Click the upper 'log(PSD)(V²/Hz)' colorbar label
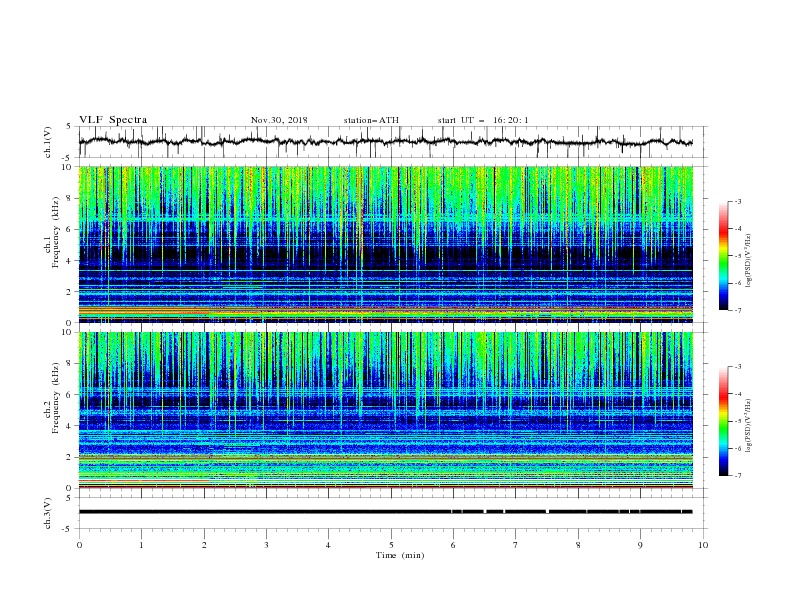Image resolution: width=792 pixels, height=612 pixels. click(x=749, y=261)
